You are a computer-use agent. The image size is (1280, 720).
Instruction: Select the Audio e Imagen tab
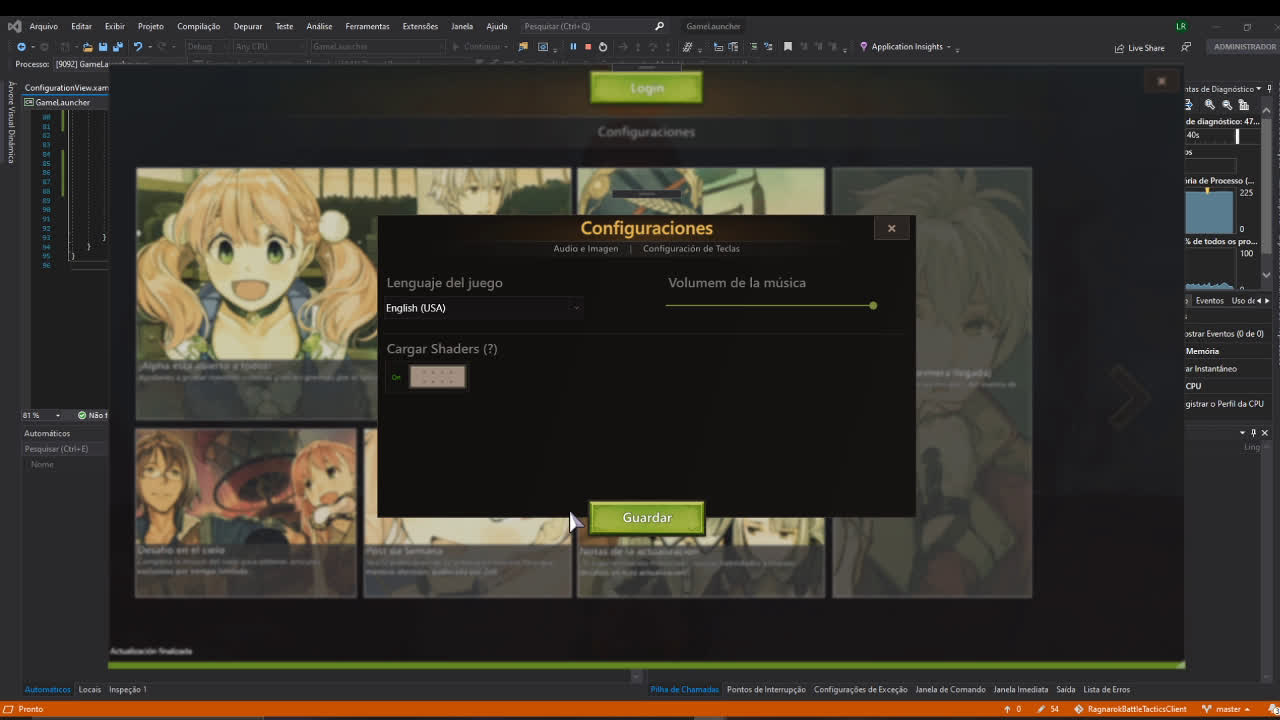point(586,249)
